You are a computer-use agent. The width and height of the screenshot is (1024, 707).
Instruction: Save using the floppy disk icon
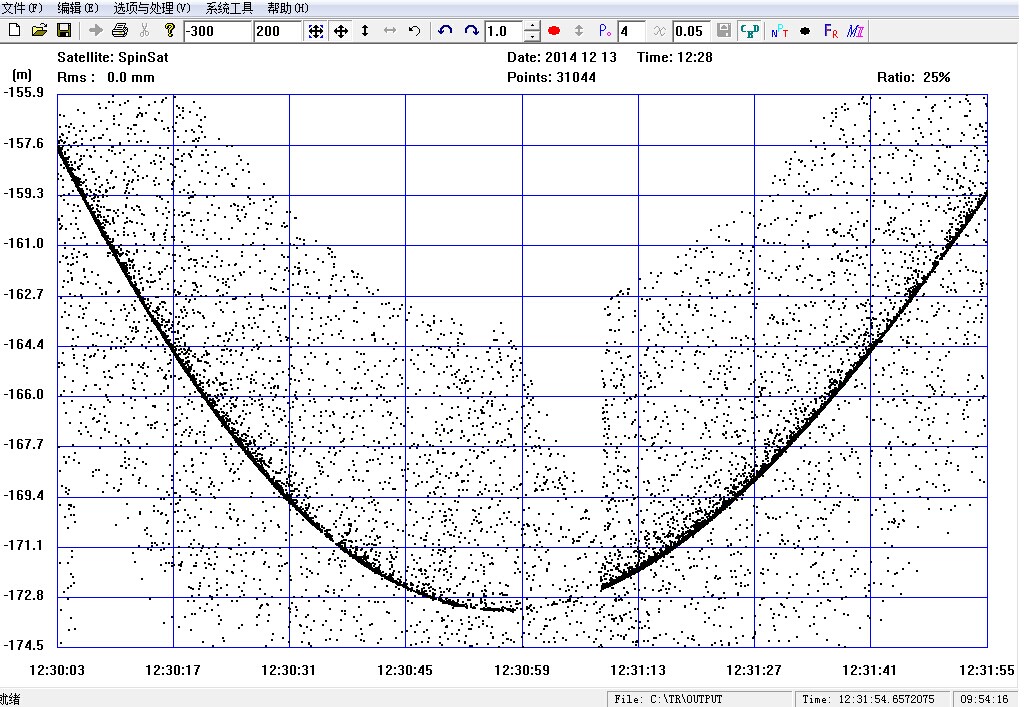click(64, 30)
